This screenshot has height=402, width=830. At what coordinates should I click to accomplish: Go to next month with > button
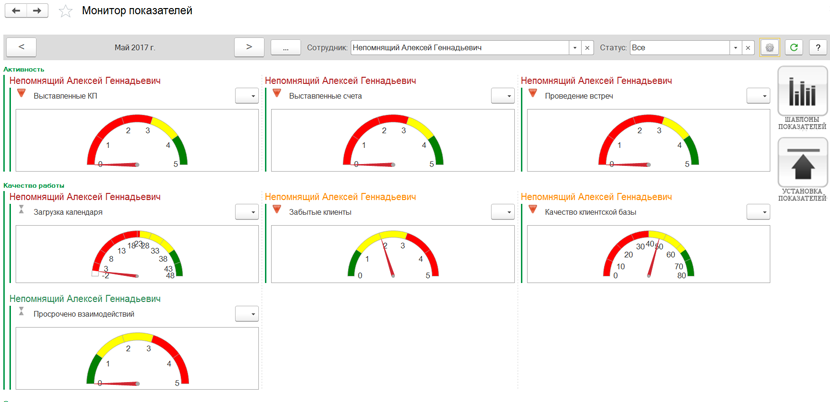pos(249,47)
